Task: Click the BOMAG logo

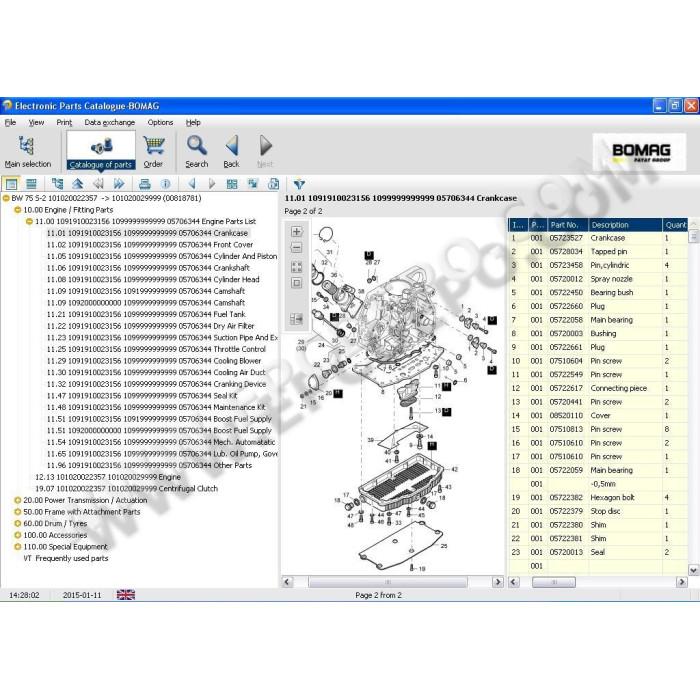Action: pyautogui.click(x=639, y=152)
